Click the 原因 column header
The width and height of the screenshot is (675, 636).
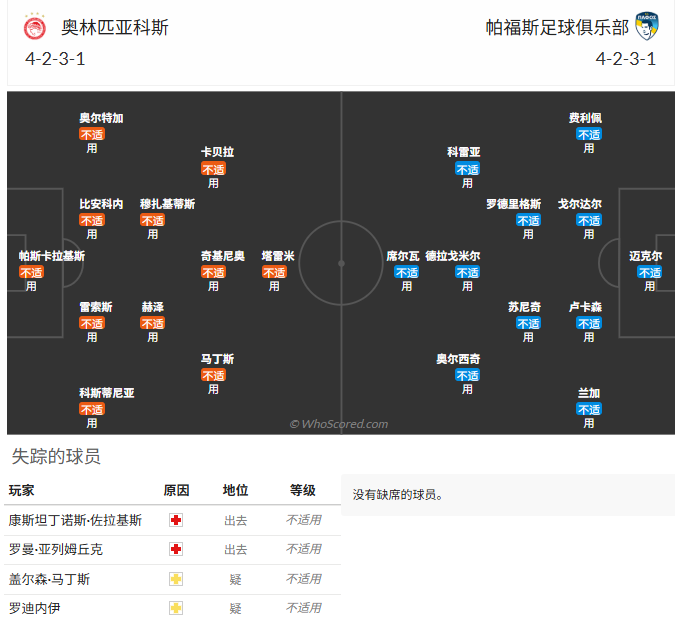(x=176, y=490)
